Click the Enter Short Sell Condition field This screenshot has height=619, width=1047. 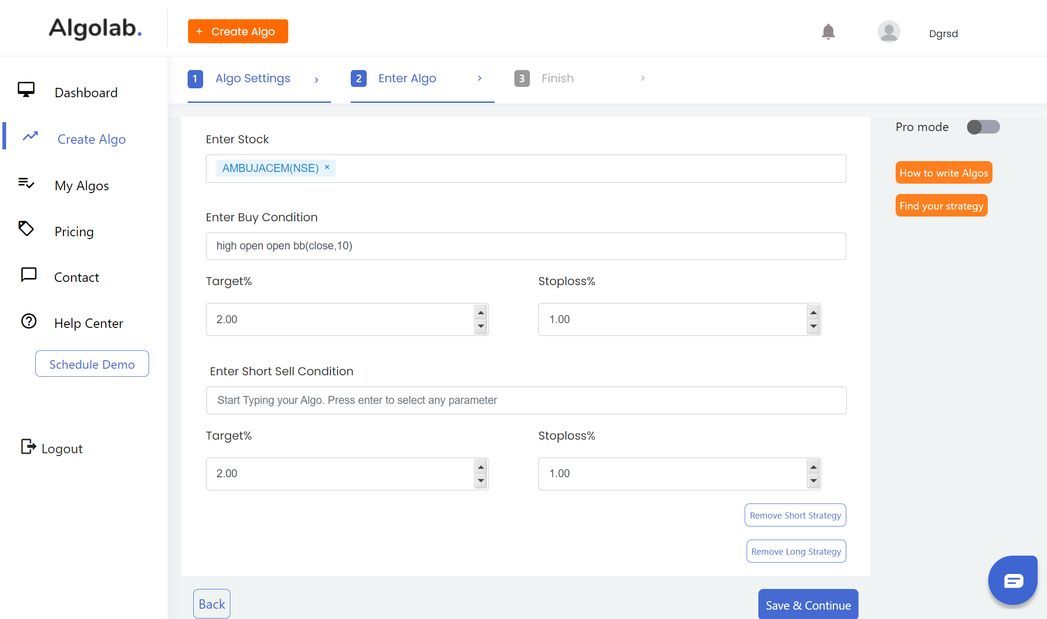click(x=526, y=400)
